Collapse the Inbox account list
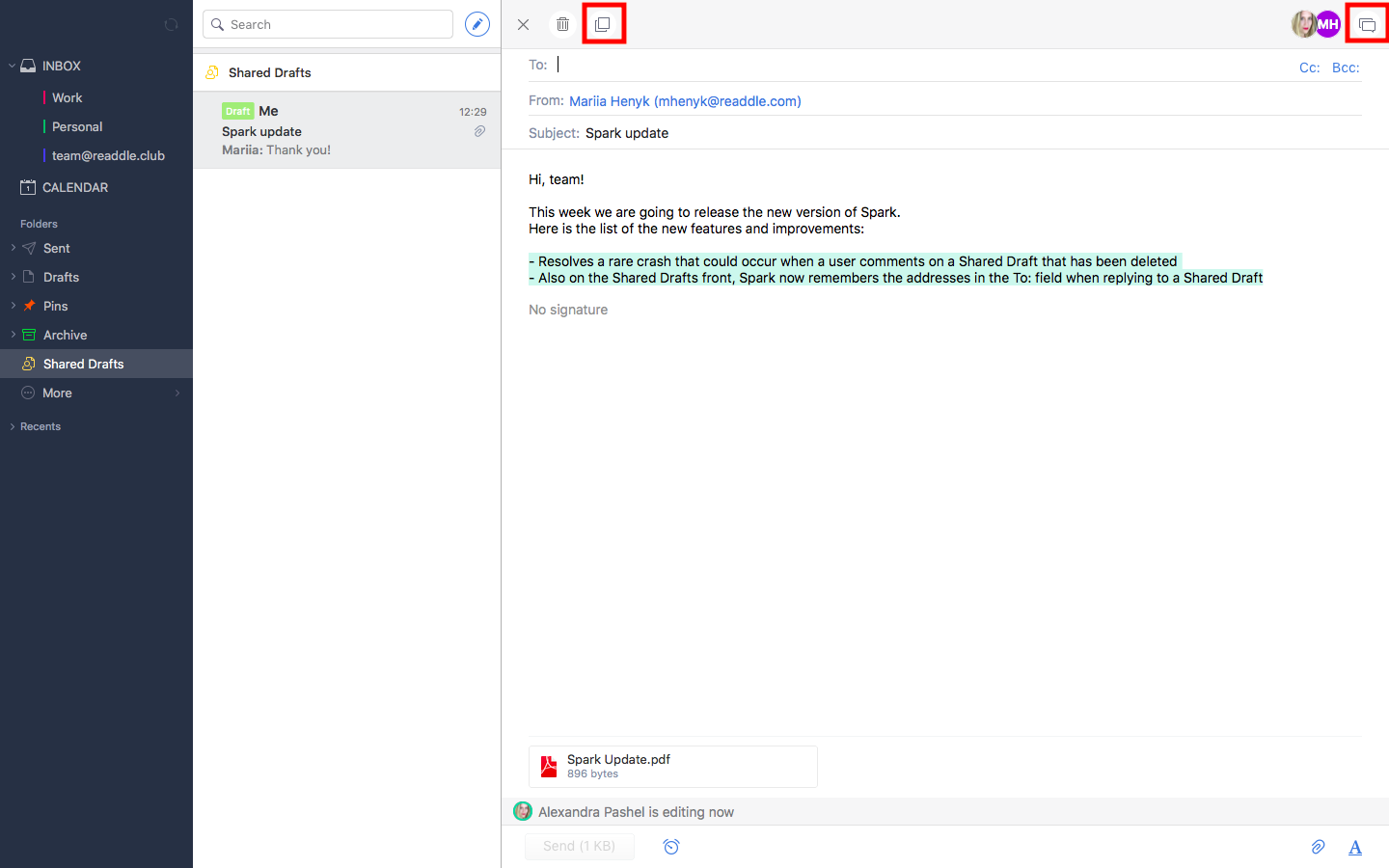This screenshot has width=1389, height=868. [x=12, y=66]
